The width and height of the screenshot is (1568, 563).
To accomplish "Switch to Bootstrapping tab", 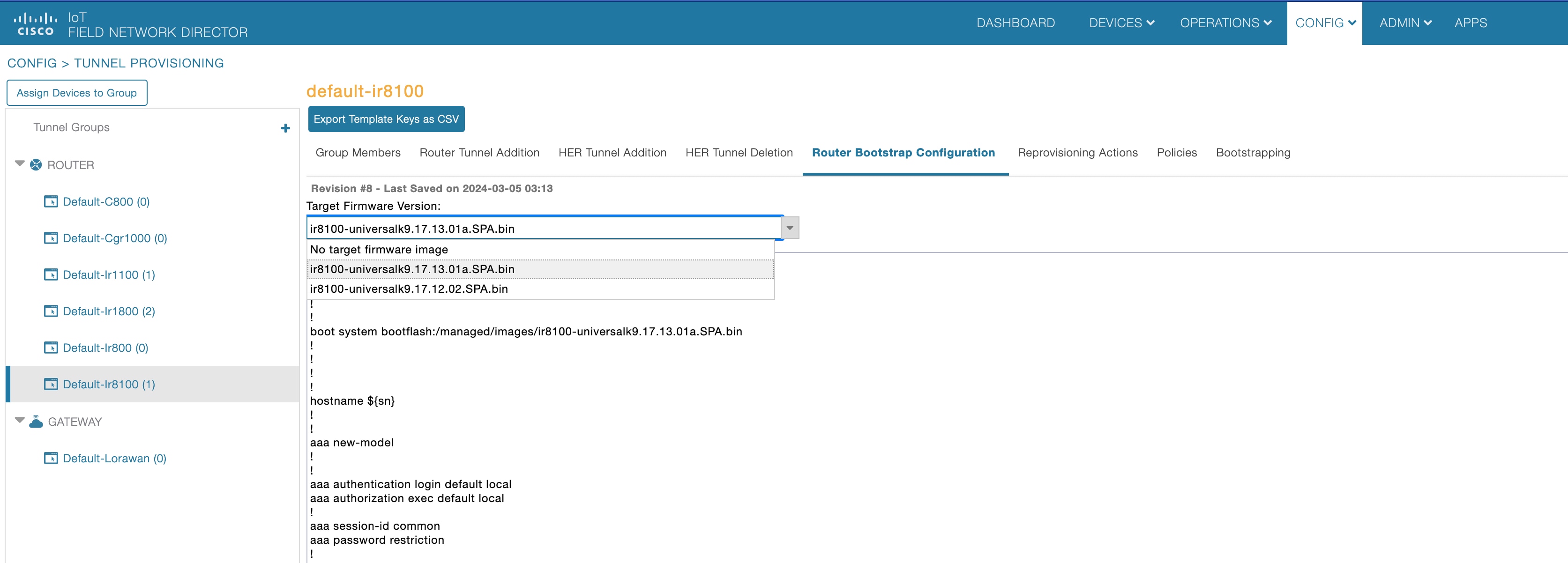I will (x=1253, y=153).
